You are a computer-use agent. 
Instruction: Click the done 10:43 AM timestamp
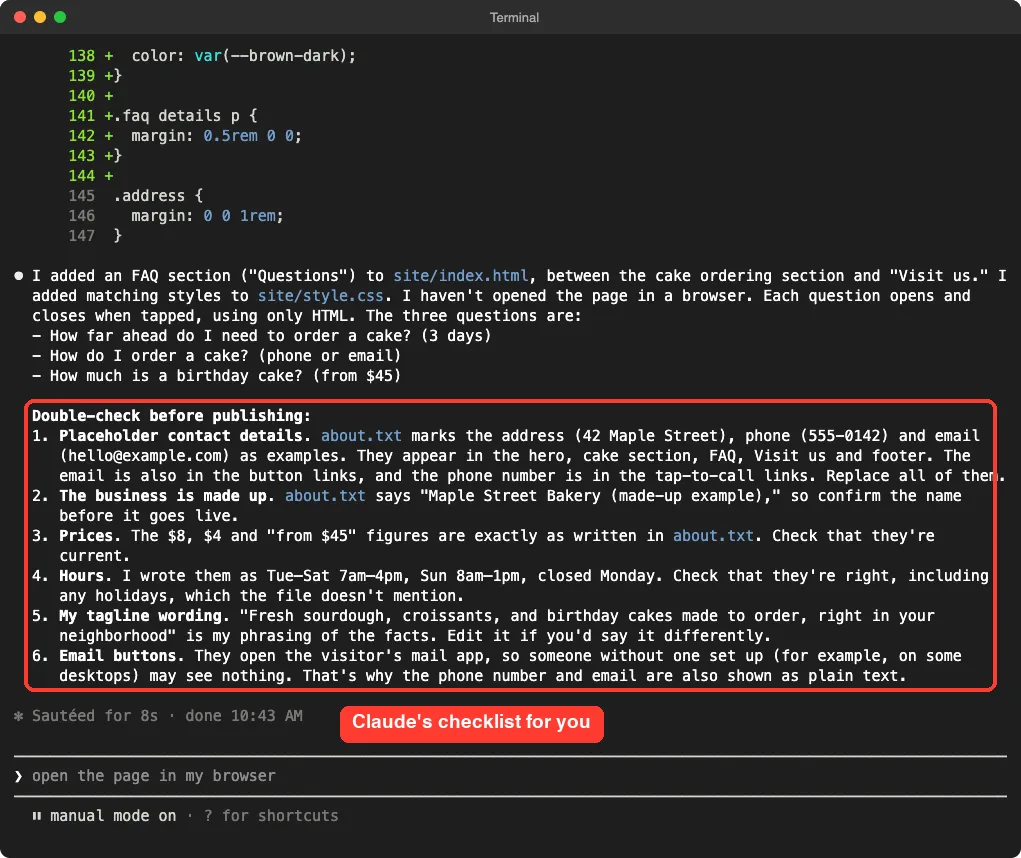[244, 716]
